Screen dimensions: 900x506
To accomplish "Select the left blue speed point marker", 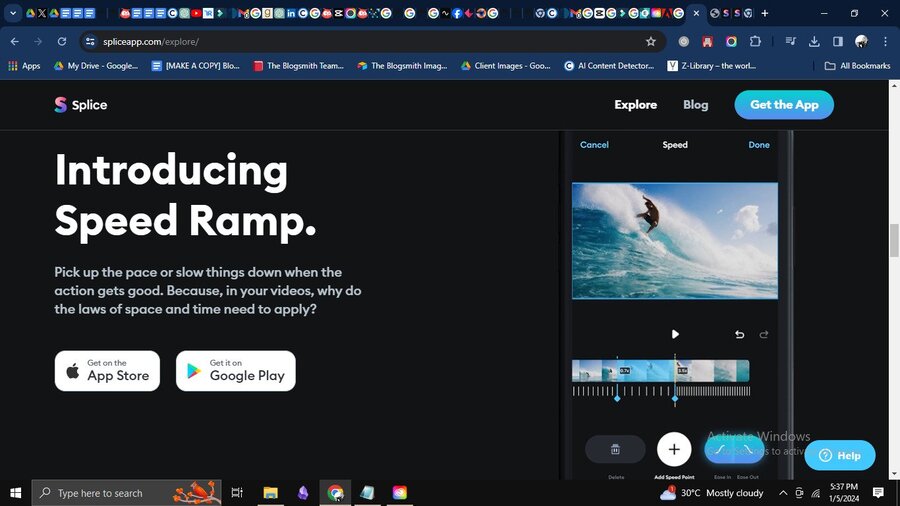I will point(617,398).
